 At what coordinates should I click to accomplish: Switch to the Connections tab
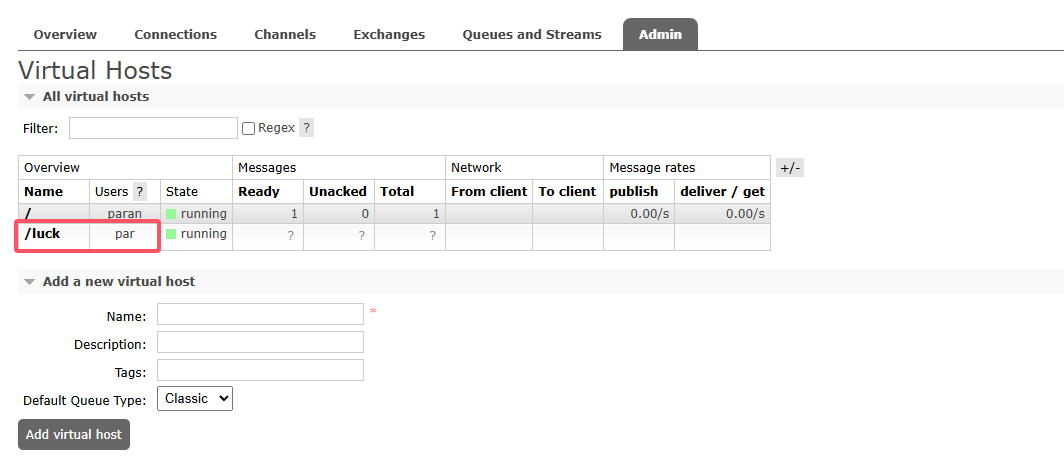pyautogui.click(x=176, y=35)
